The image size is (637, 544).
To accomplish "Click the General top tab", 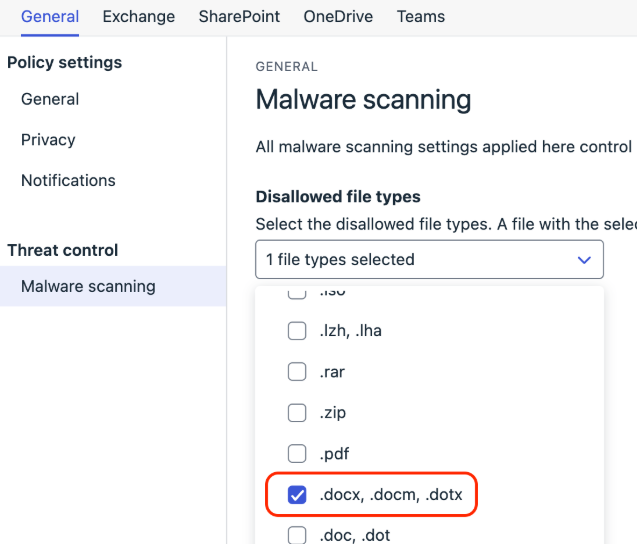I will [50, 17].
